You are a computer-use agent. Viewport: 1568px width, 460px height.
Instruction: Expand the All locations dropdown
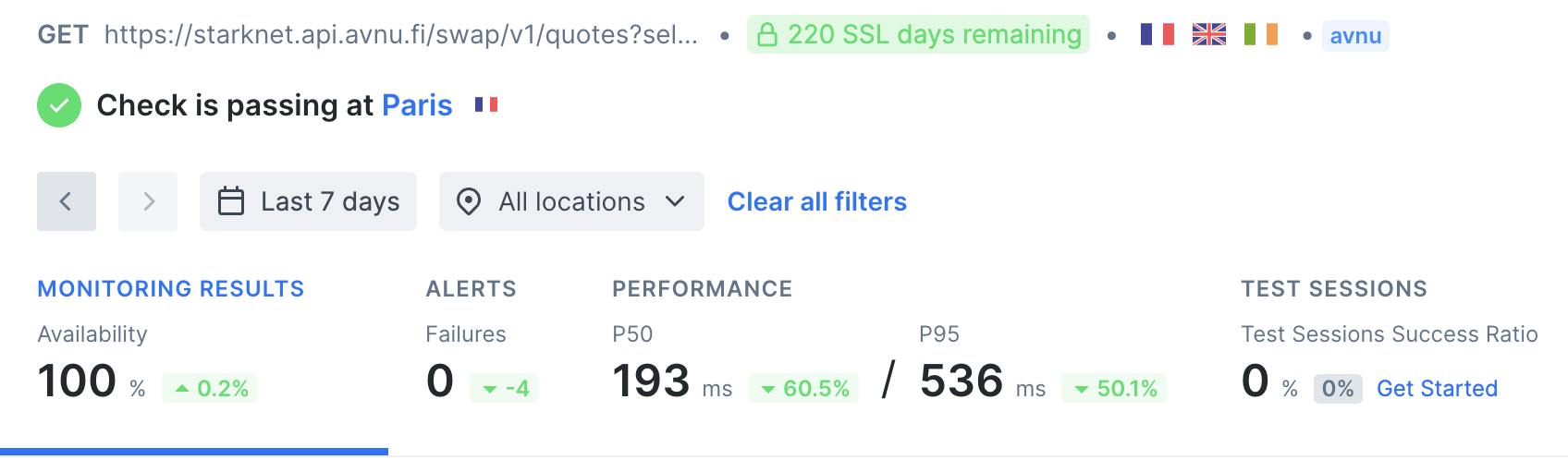coord(571,201)
